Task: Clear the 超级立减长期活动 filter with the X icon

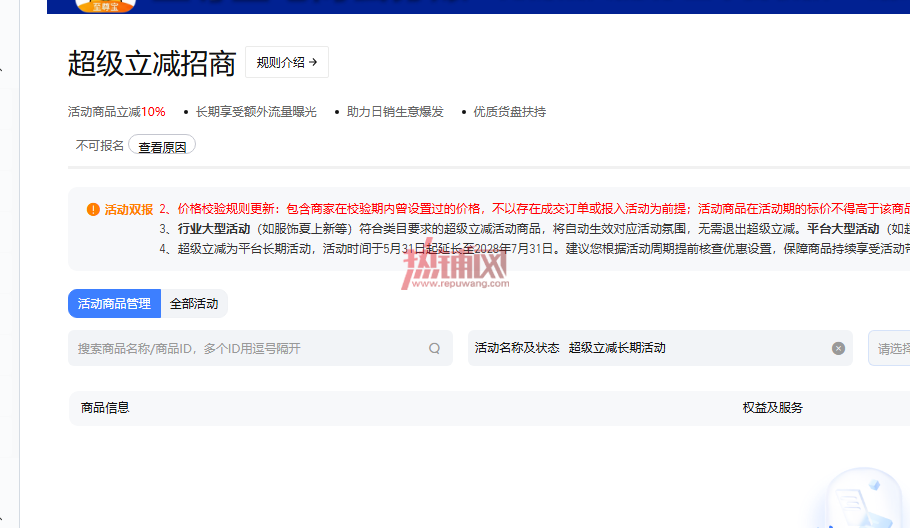Action: pyautogui.click(x=838, y=348)
